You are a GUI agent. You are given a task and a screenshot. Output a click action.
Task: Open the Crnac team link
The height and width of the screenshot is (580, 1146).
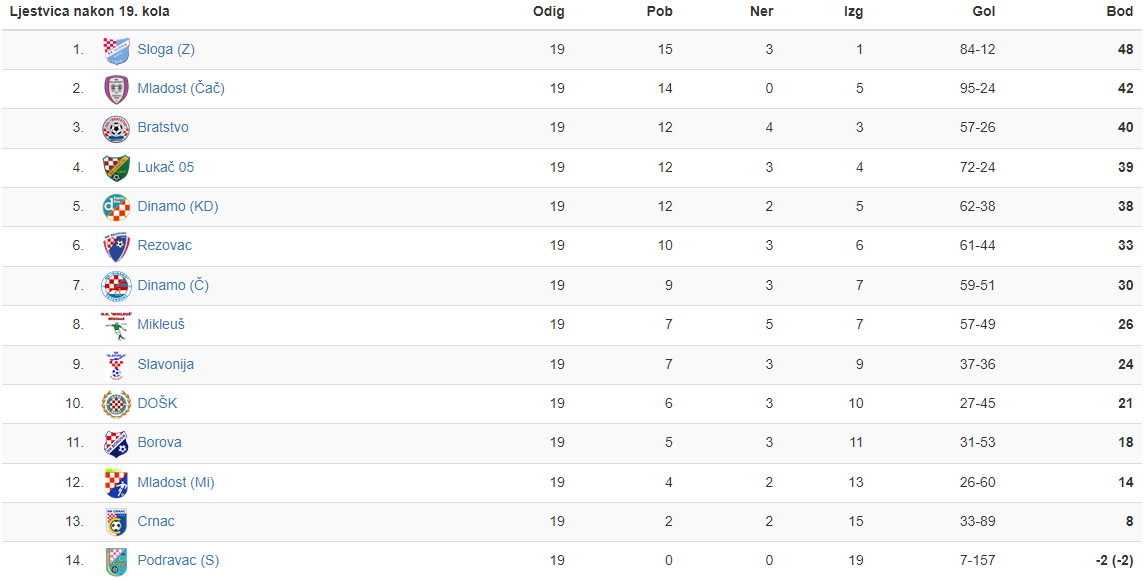pos(156,521)
